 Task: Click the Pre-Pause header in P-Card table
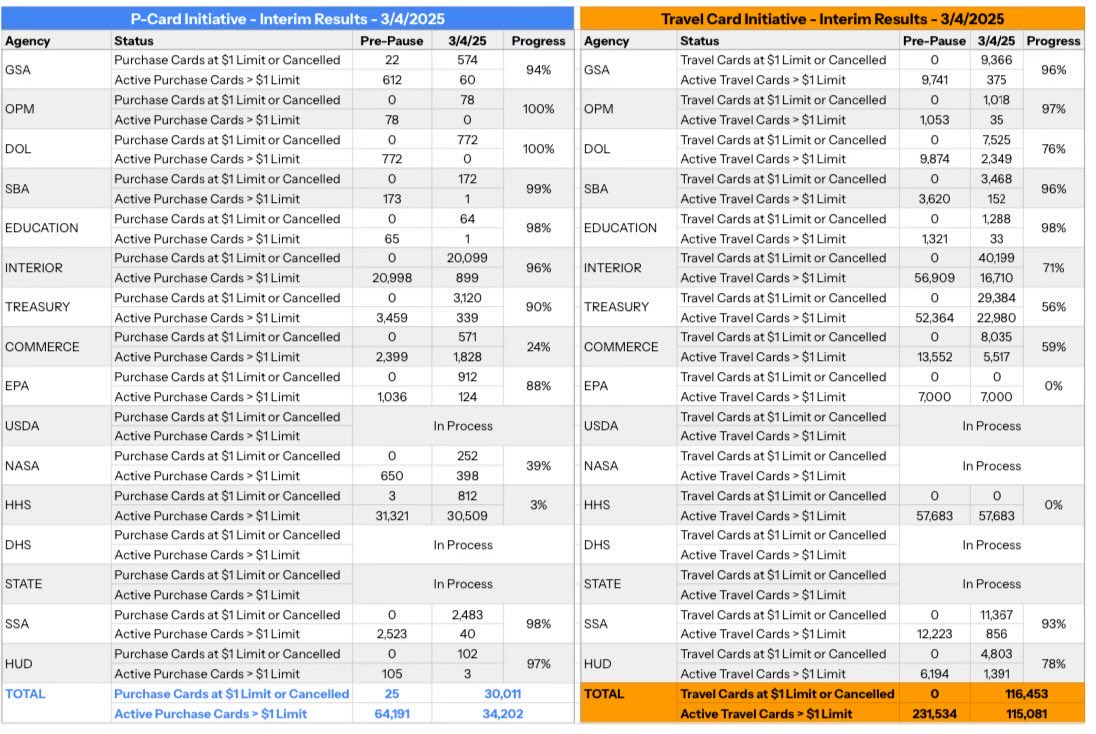click(x=391, y=41)
